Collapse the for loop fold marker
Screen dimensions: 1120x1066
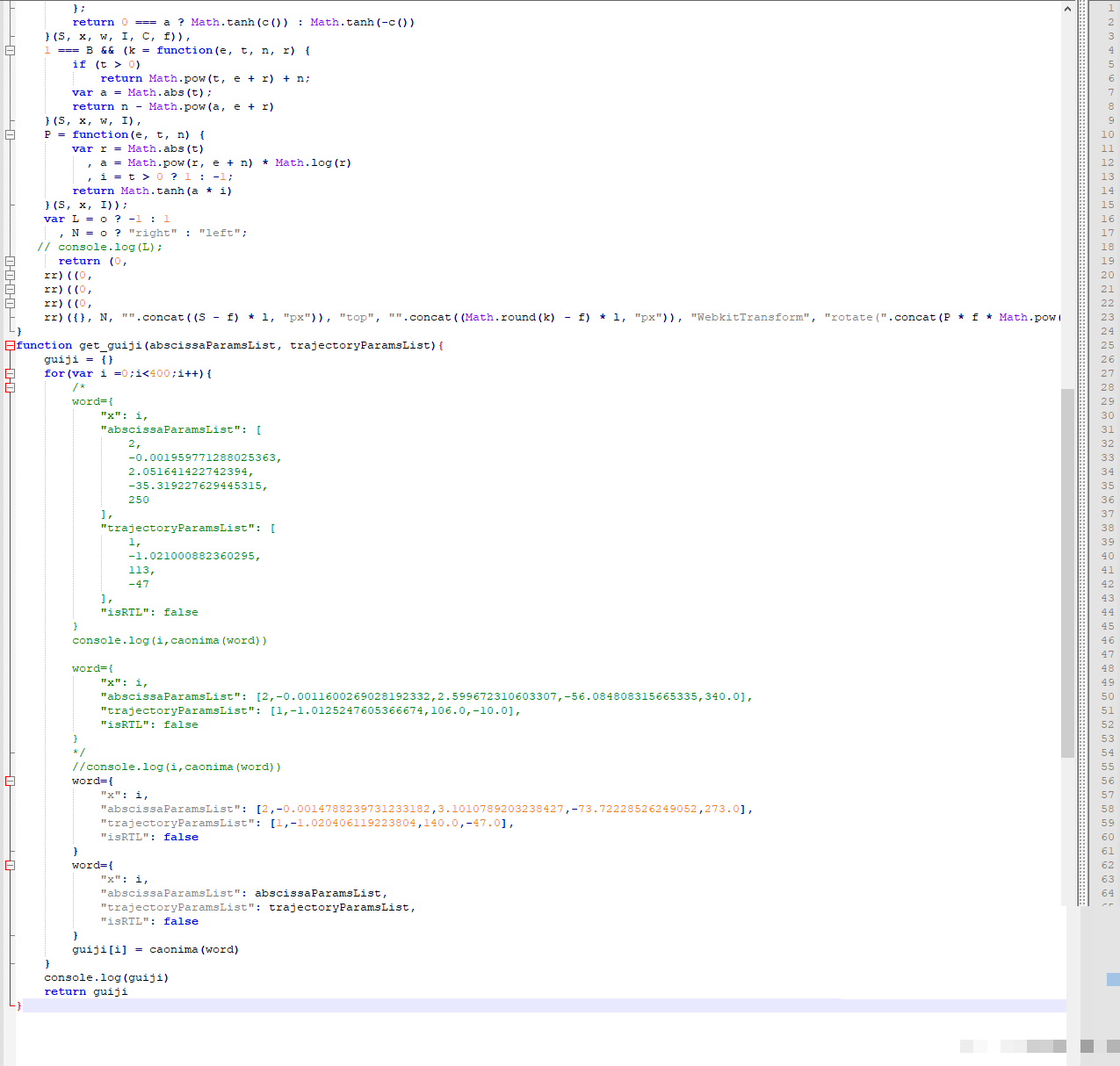(10, 373)
